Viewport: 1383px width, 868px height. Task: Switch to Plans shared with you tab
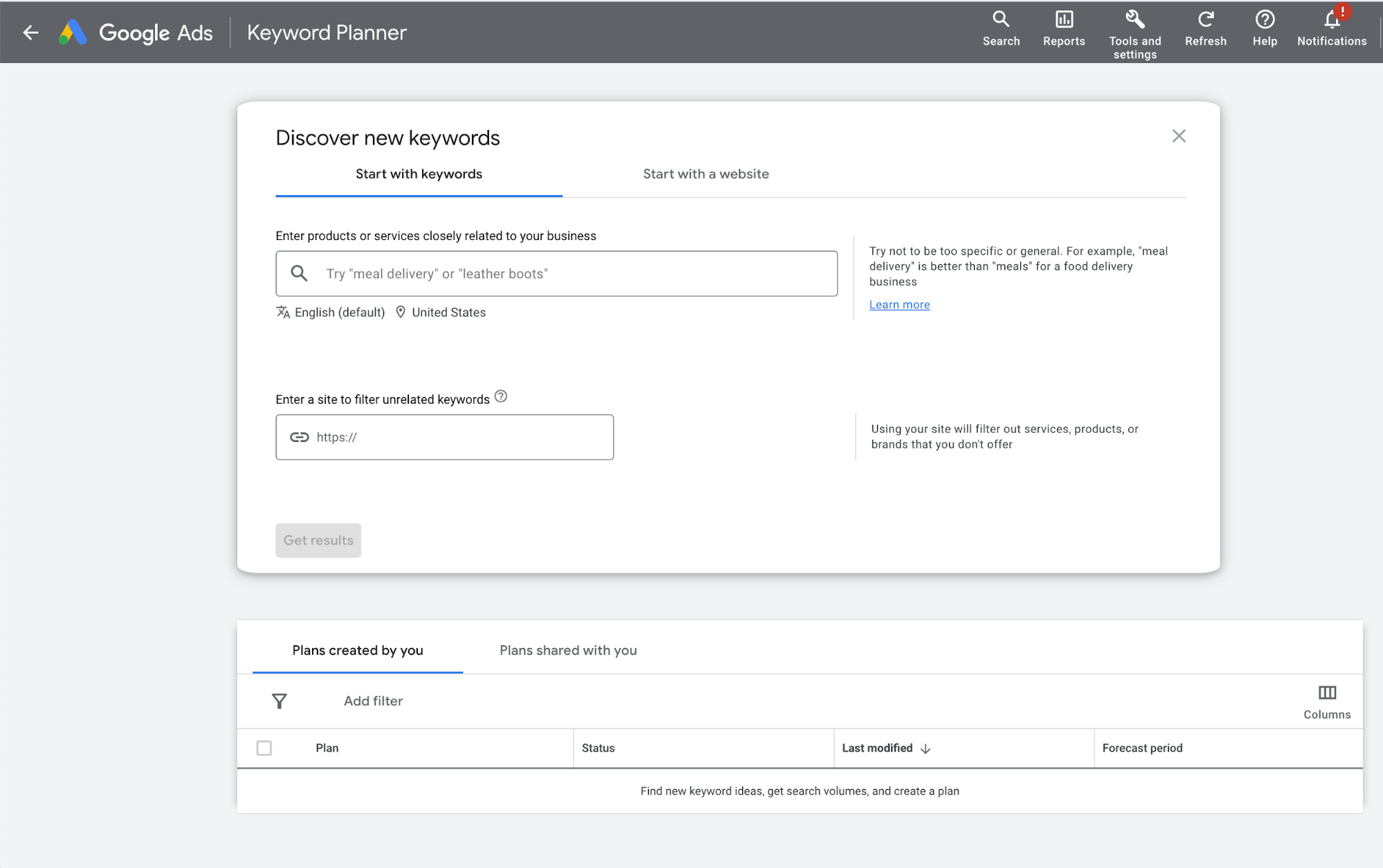point(568,650)
